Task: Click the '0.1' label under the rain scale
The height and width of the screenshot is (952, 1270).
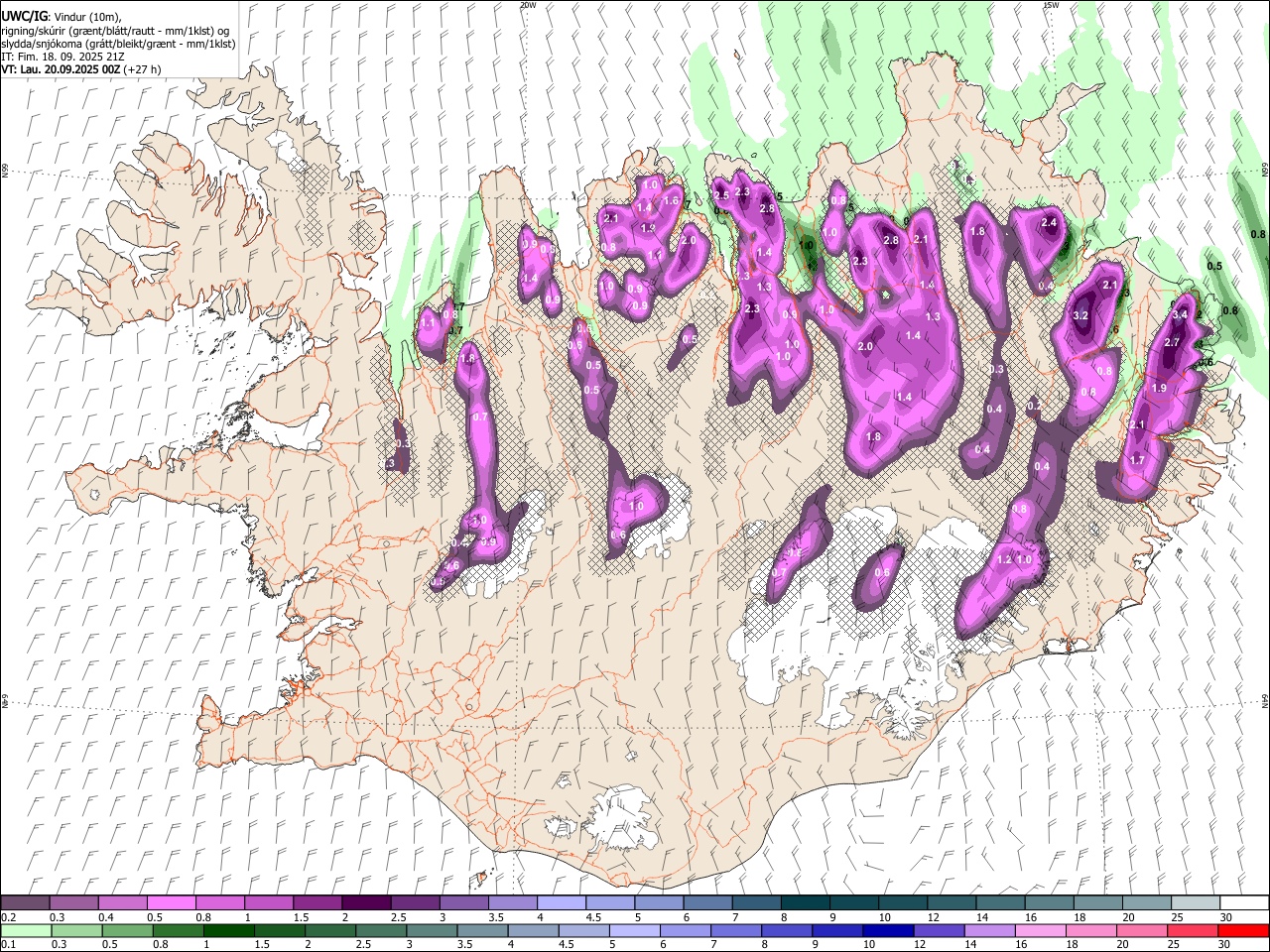Action: click(8, 945)
